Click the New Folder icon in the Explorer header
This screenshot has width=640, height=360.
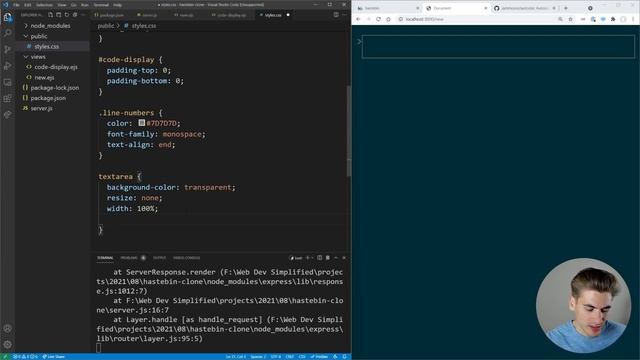click(x=58, y=15)
